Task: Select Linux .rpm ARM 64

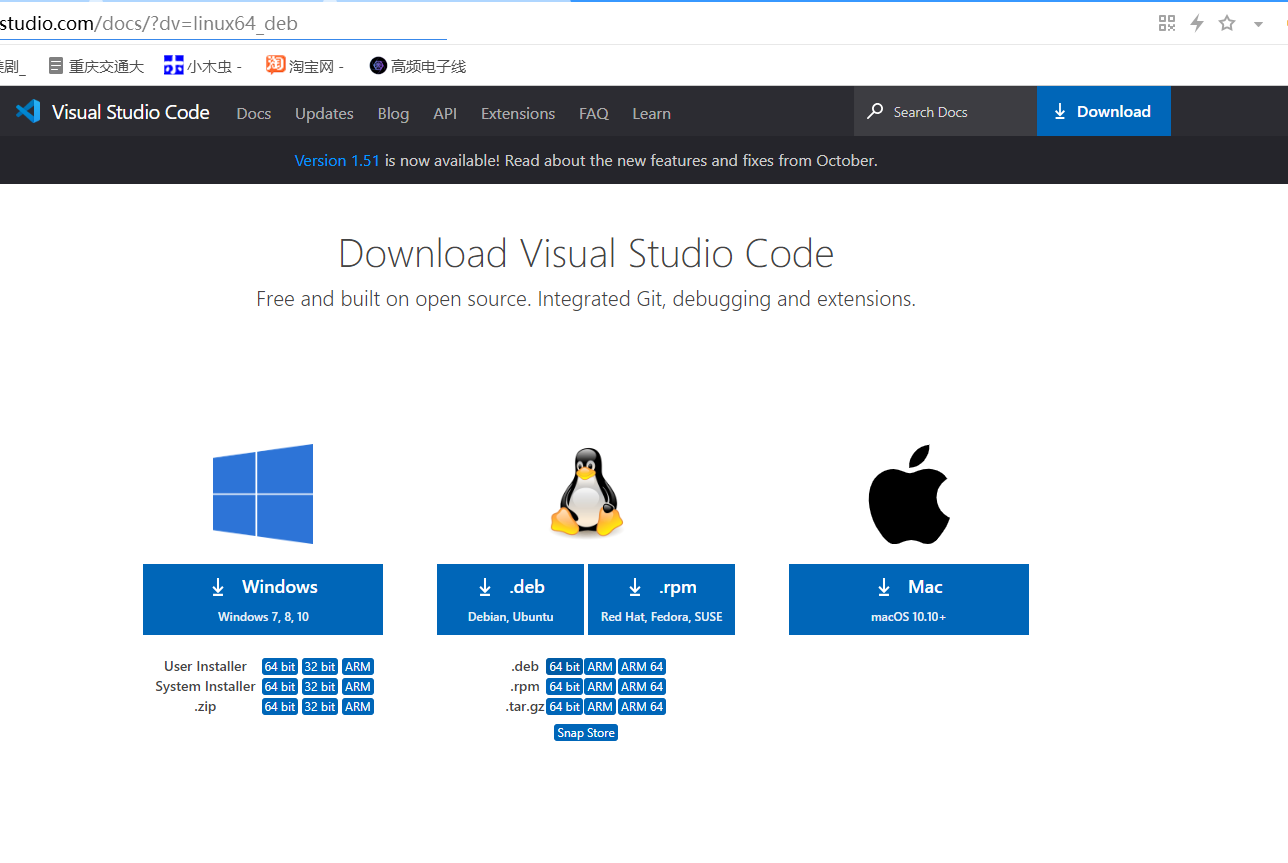Action: (x=642, y=686)
